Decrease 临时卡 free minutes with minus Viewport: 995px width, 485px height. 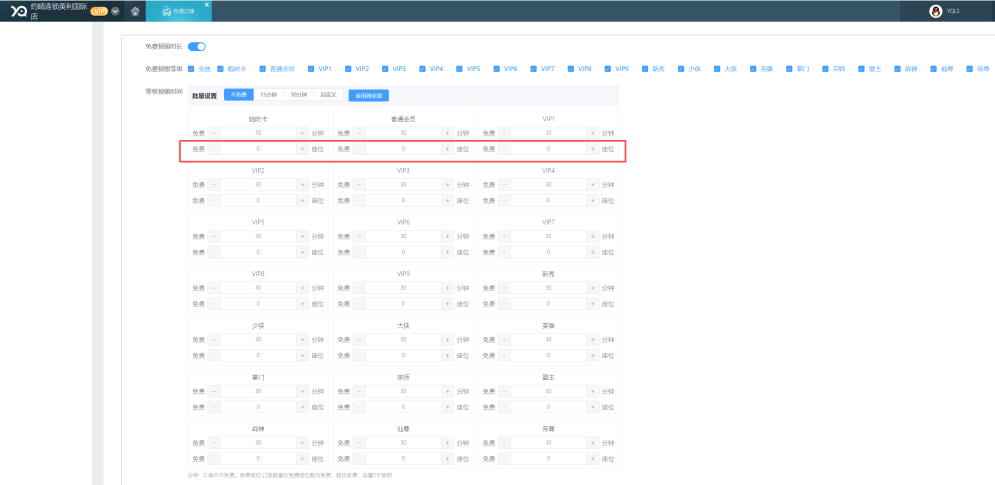coord(213,133)
